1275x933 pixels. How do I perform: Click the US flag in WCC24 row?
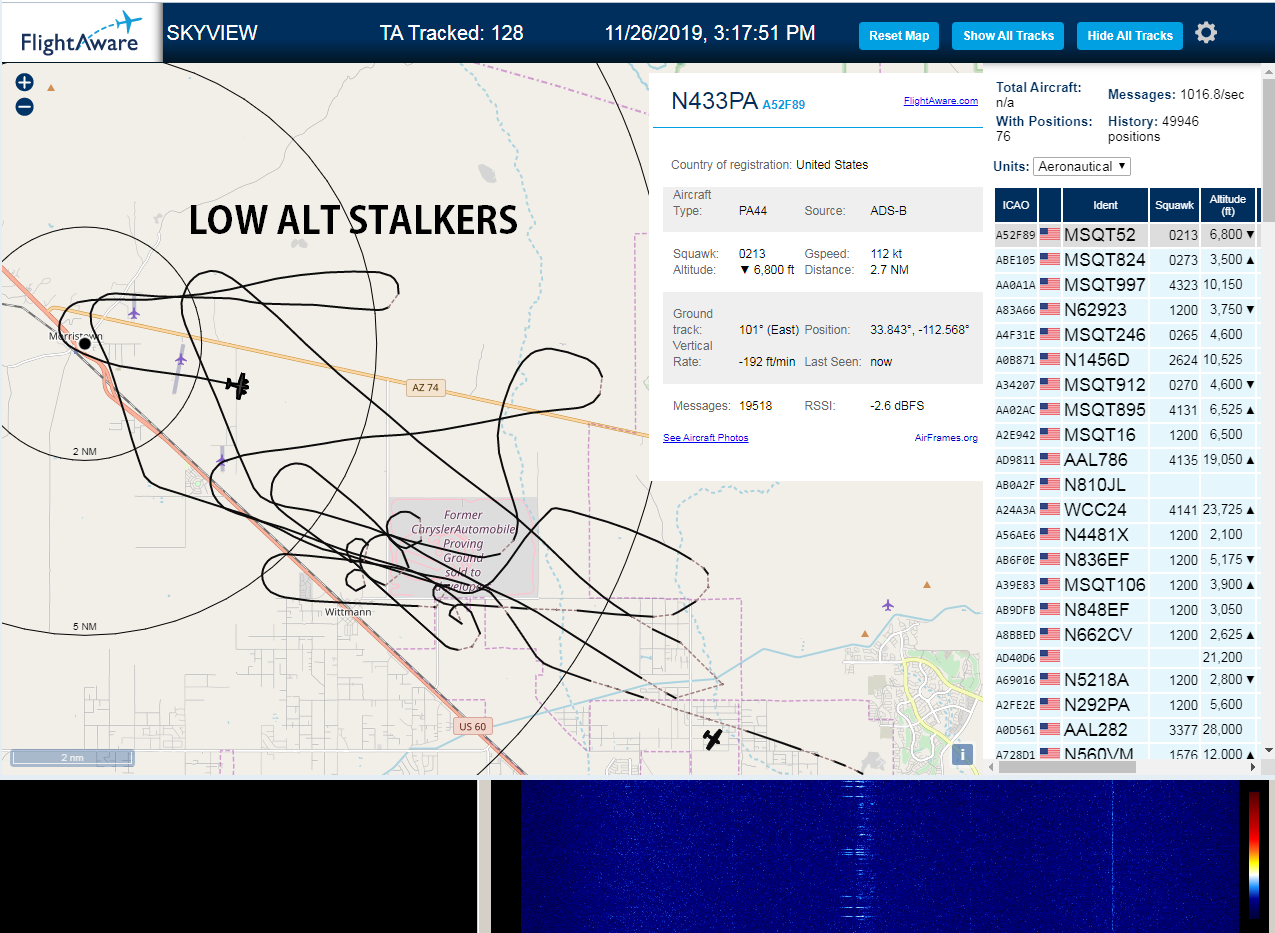(1049, 510)
